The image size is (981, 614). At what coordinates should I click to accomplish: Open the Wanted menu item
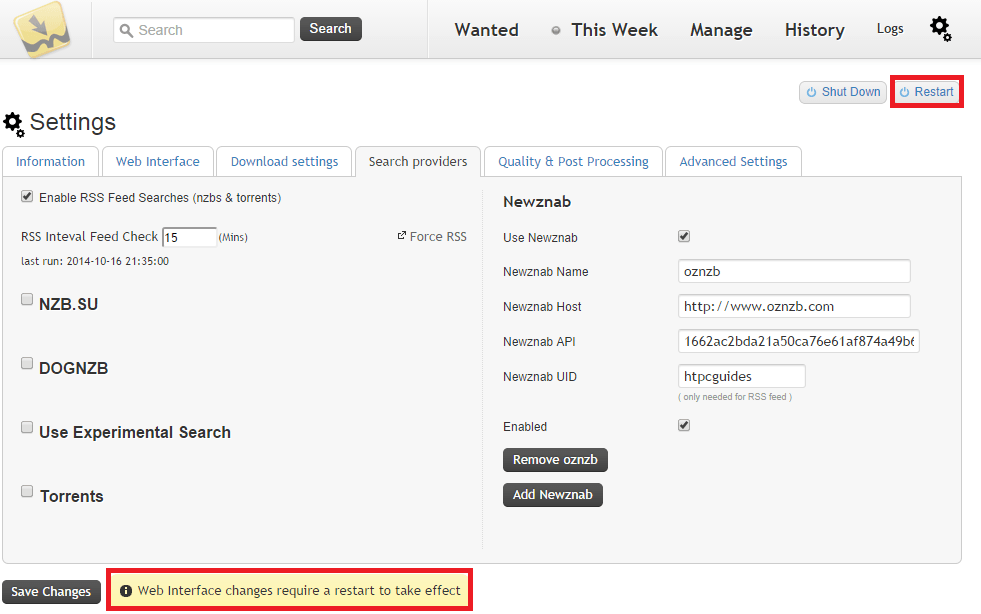[486, 30]
